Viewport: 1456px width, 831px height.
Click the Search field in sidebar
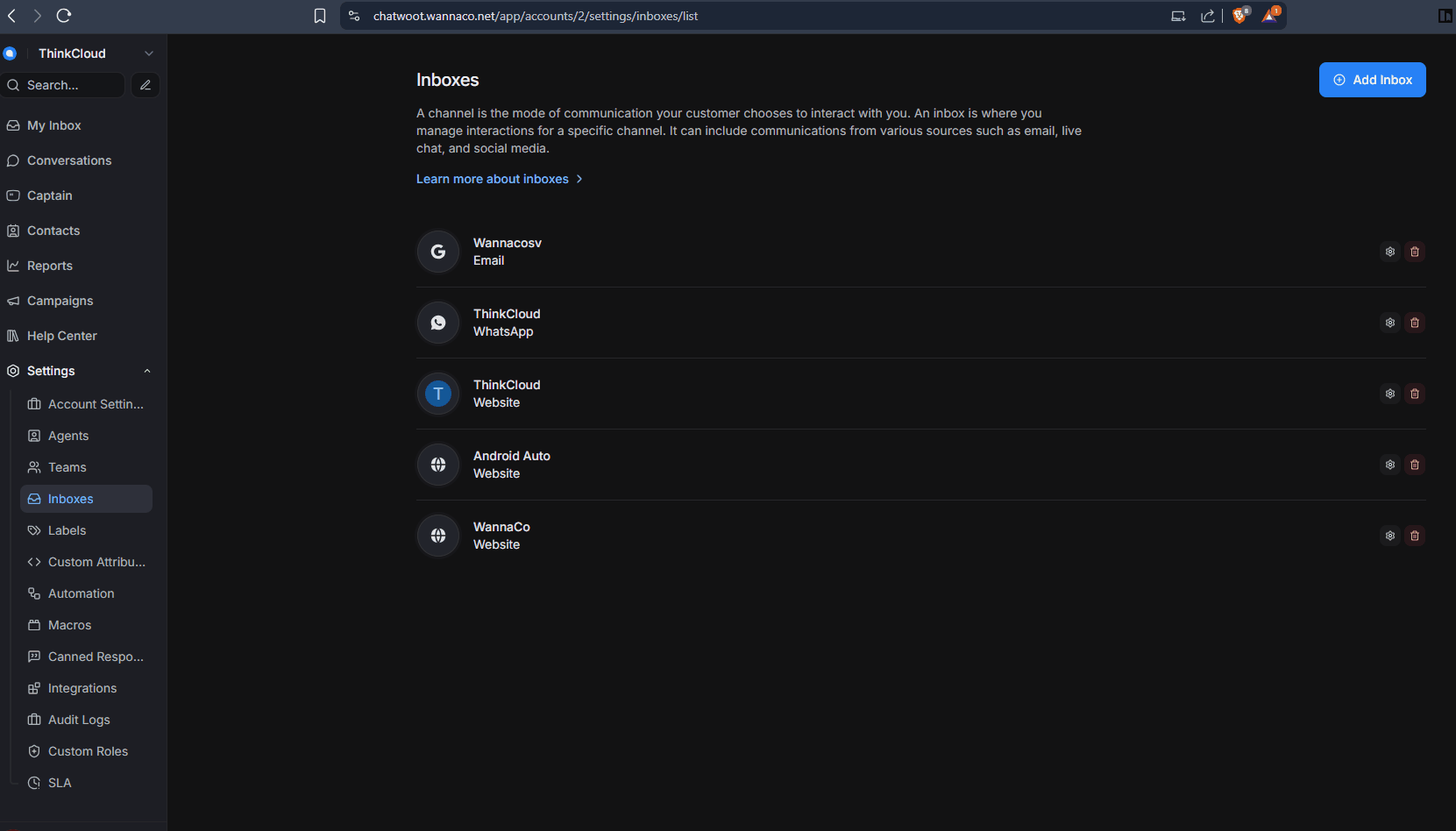pos(63,85)
